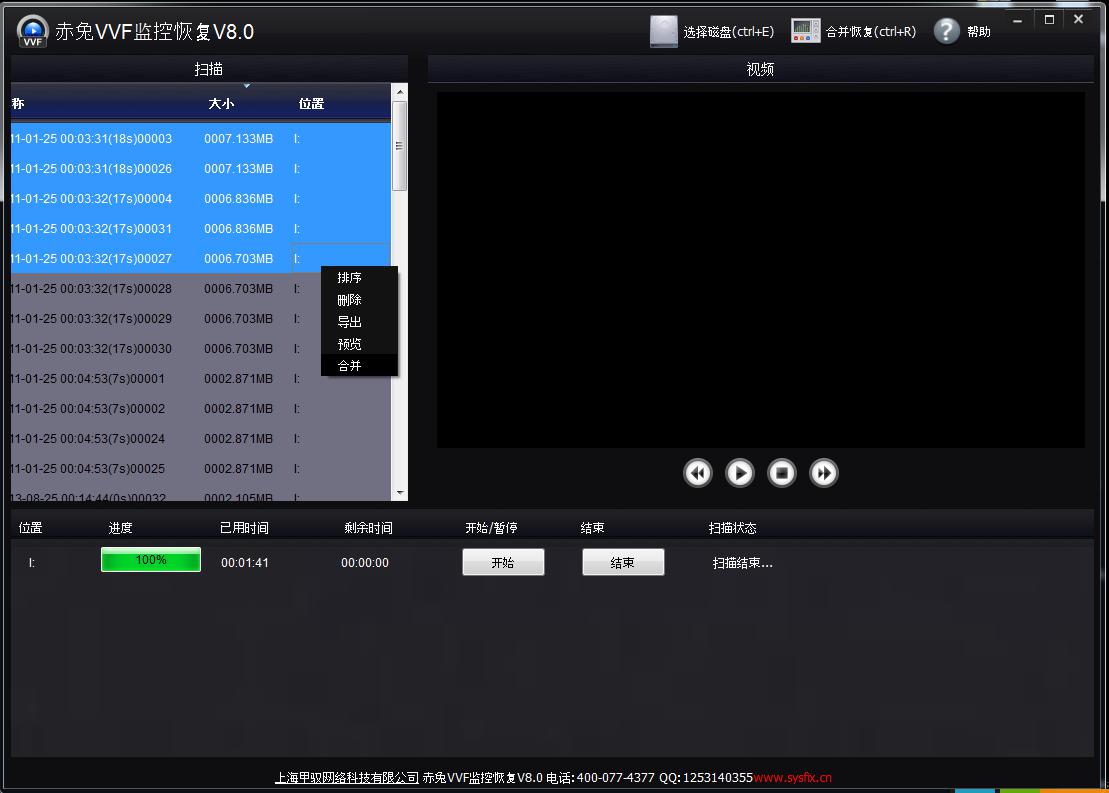Choose 排序 from the context menu
The height and width of the screenshot is (793, 1109).
click(x=350, y=278)
